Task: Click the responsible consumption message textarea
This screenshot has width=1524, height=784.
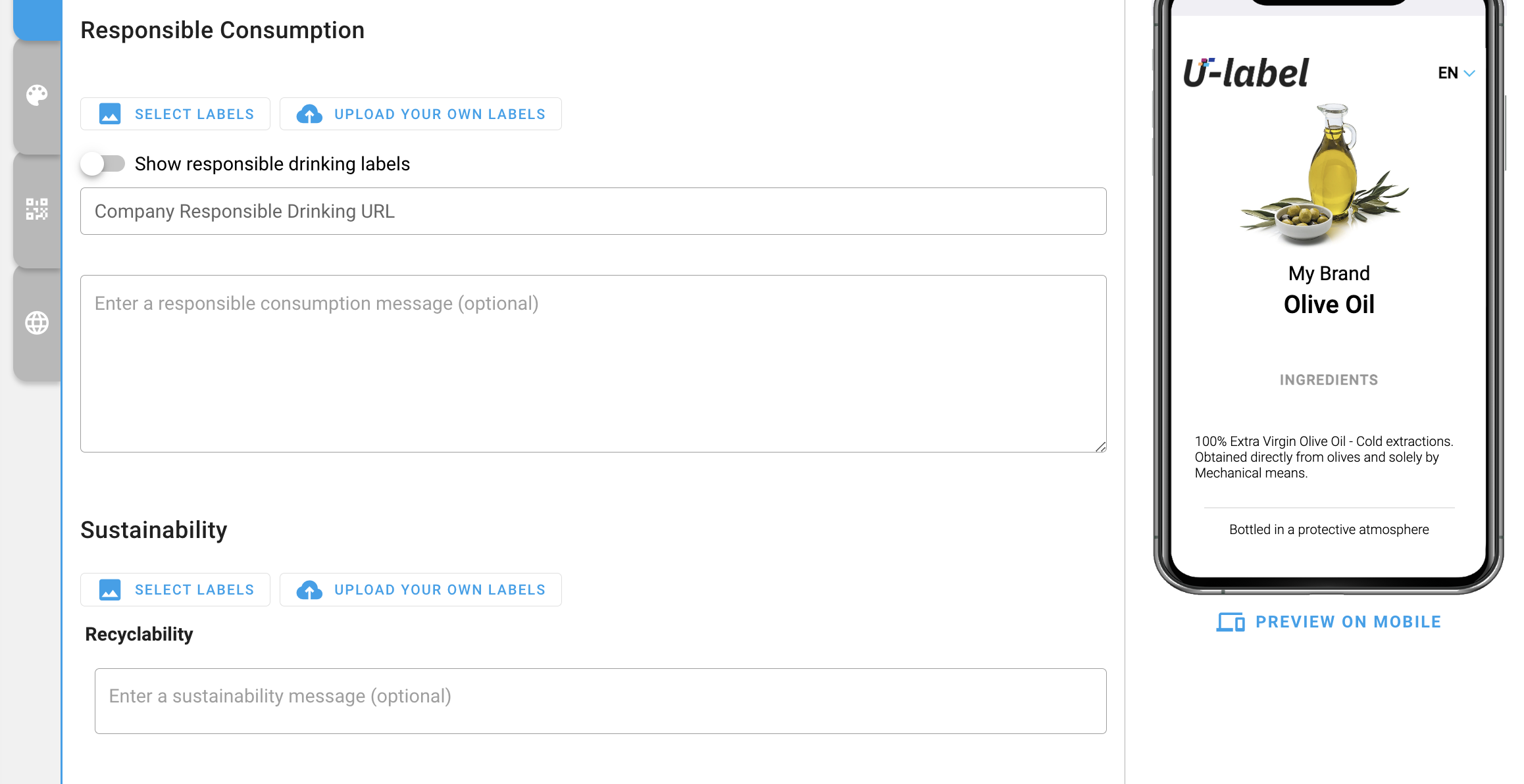Action: pos(593,363)
